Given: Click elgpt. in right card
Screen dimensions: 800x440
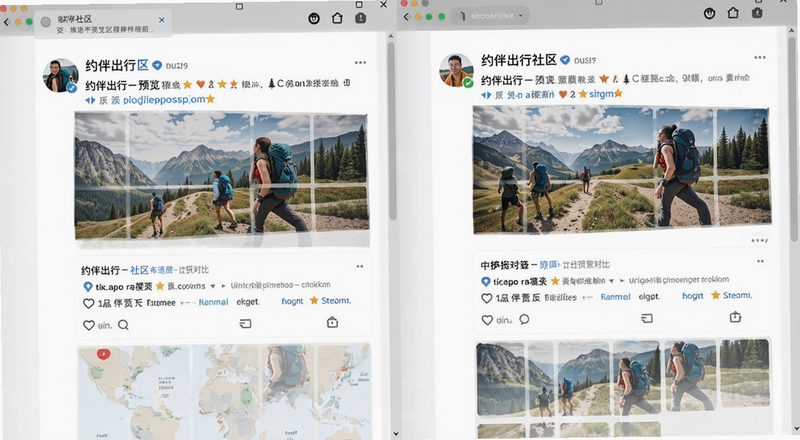Looking at the screenshot, I should [649, 297].
